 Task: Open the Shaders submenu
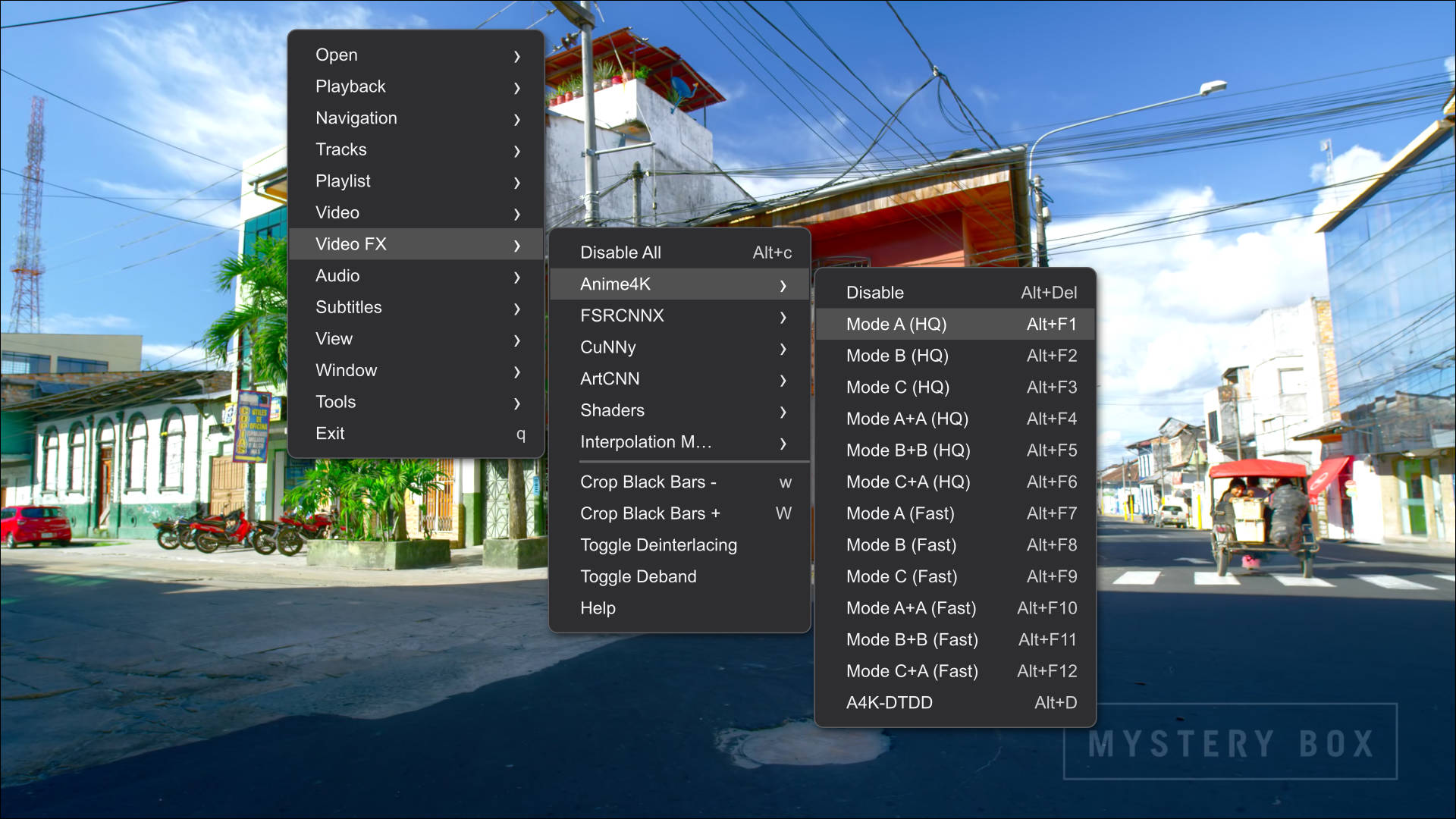[x=679, y=410]
